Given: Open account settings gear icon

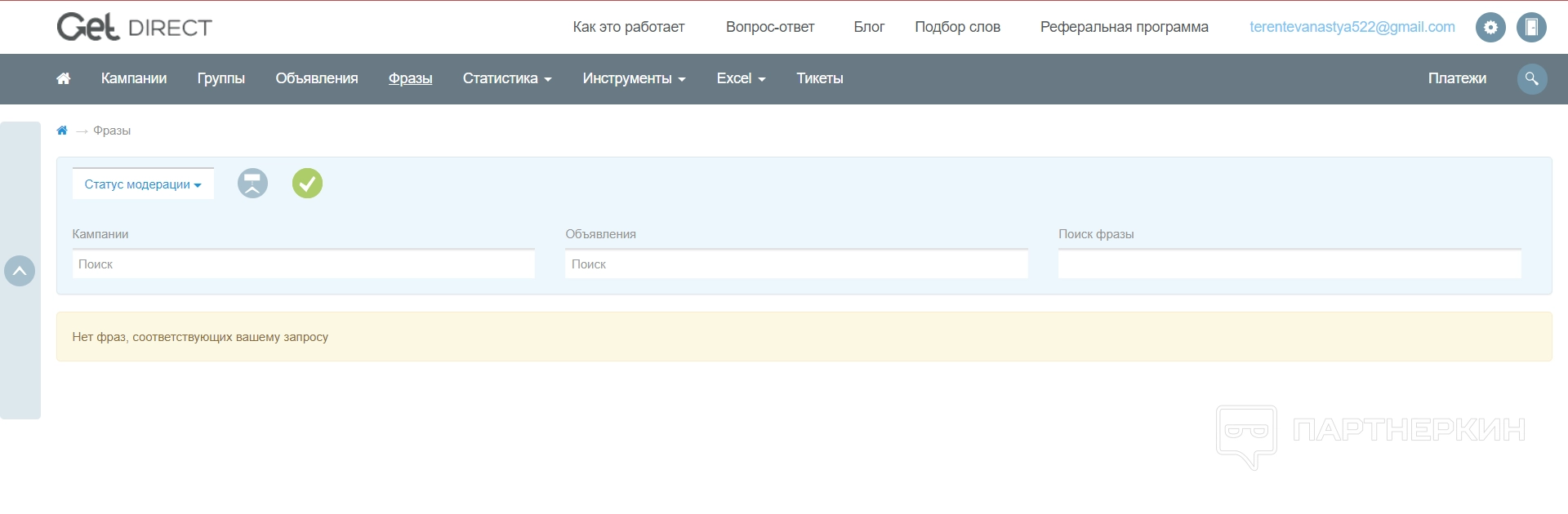Looking at the screenshot, I should click(1490, 27).
